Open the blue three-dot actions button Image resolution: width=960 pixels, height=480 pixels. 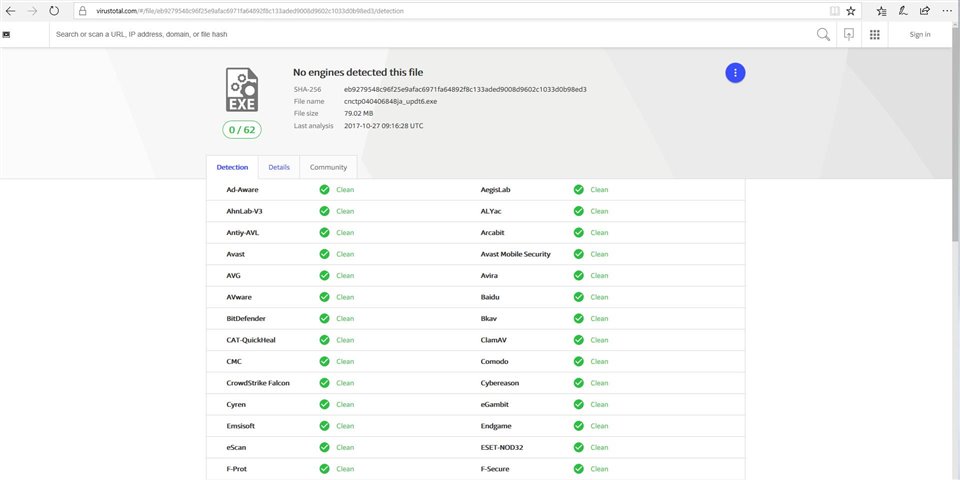tap(735, 73)
